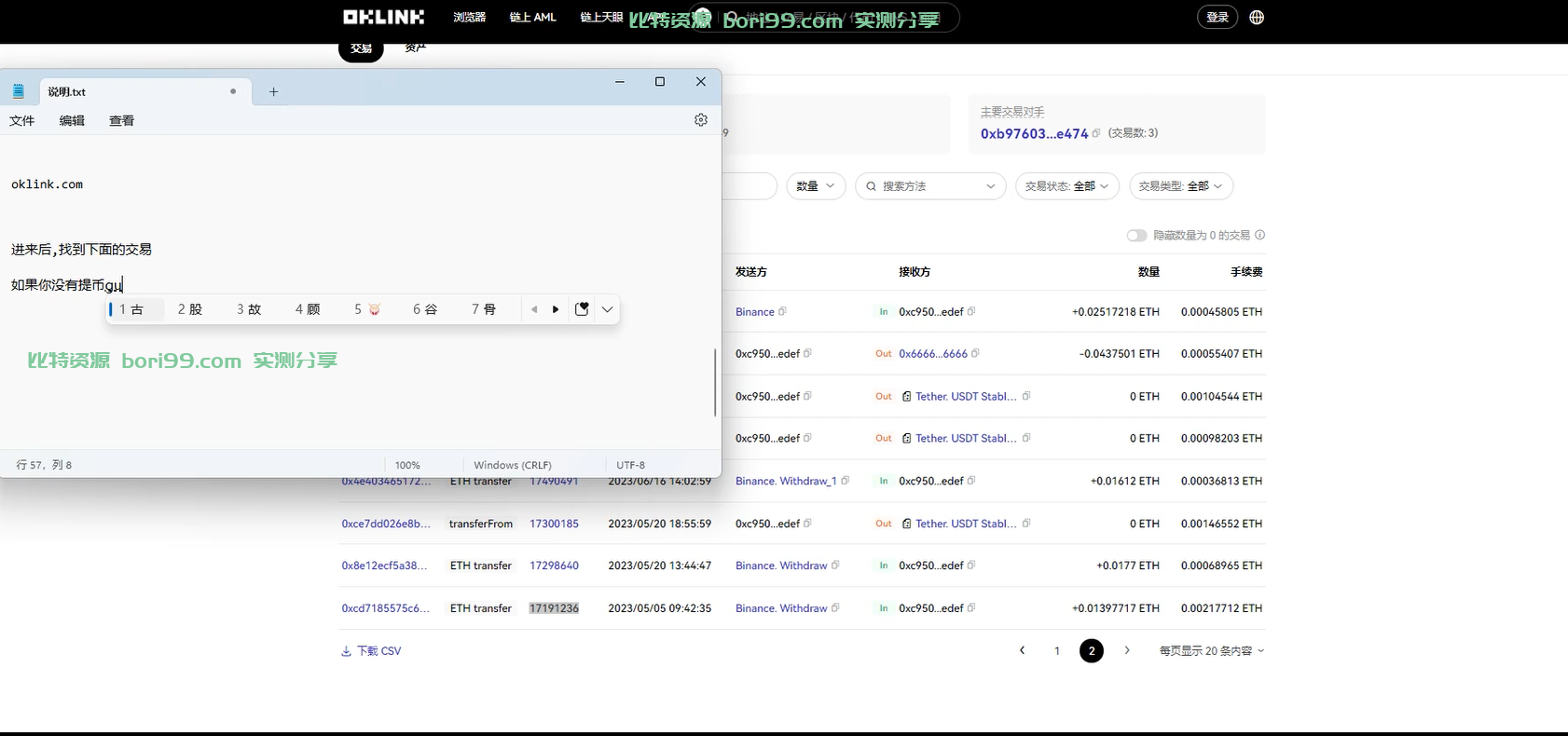Open 浏览器 nav menu in OKLink

(x=469, y=17)
